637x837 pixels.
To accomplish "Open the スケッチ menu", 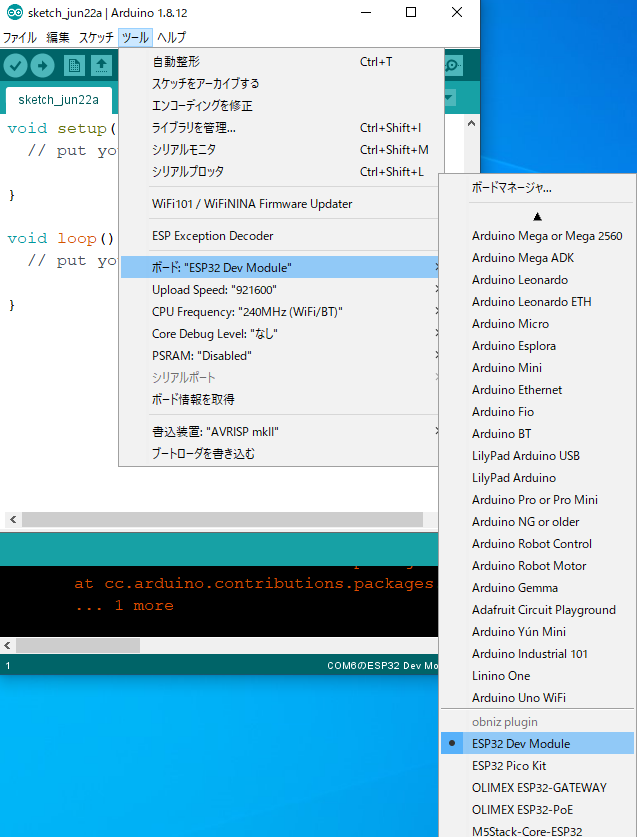I will tap(96, 38).
